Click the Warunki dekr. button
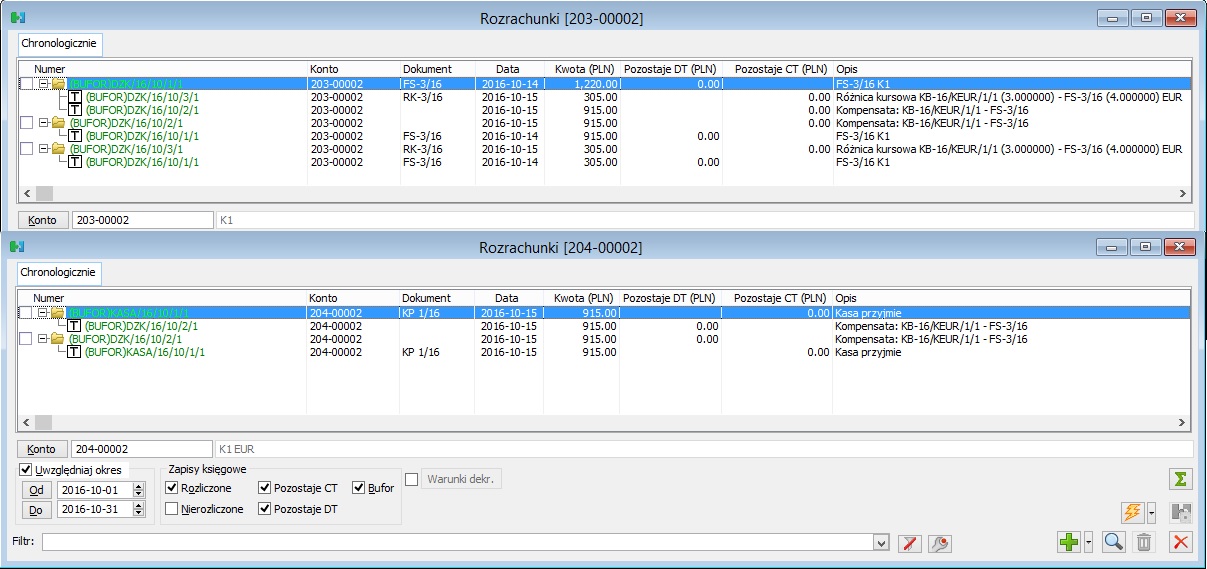The width and height of the screenshot is (1207, 569). point(461,479)
